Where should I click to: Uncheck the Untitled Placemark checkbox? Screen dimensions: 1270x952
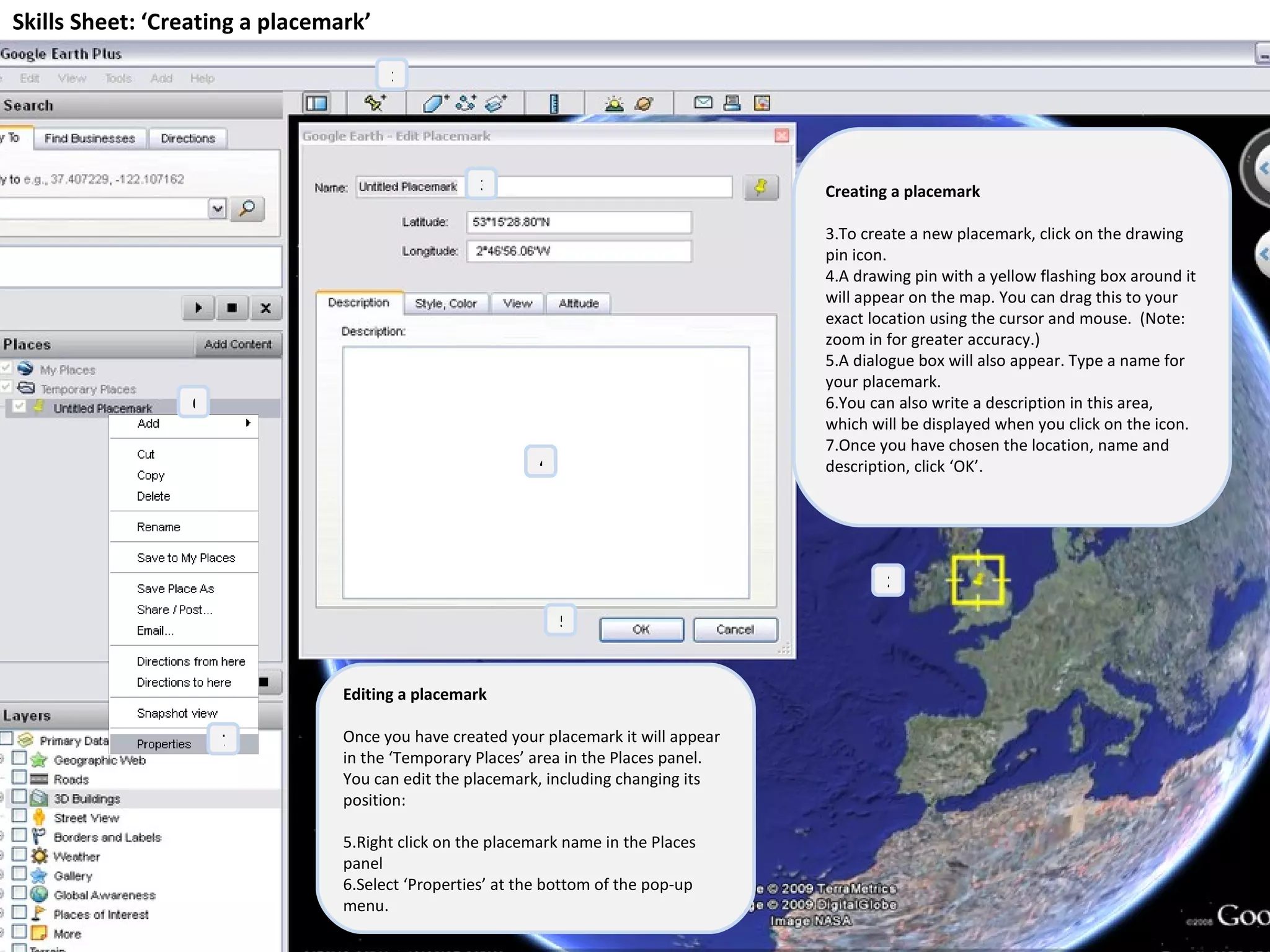pyautogui.click(x=19, y=406)
